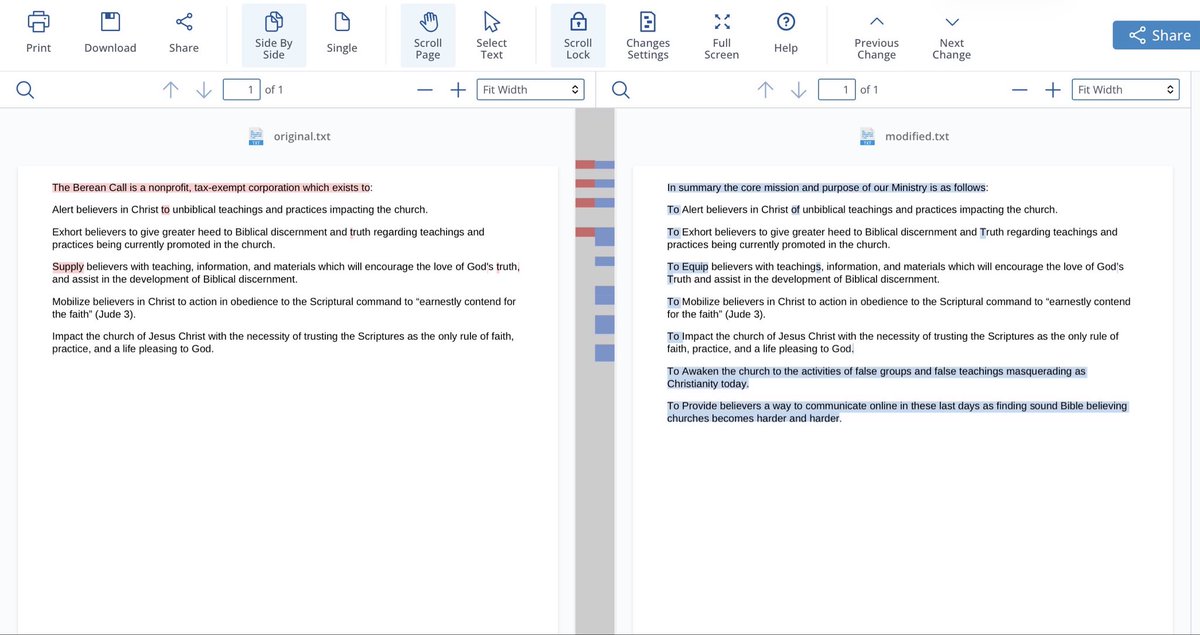Click highlighted word 'Supply' in original text
Image resolution: width=1200 pixels, height=635 pixels.
[68, 267]
